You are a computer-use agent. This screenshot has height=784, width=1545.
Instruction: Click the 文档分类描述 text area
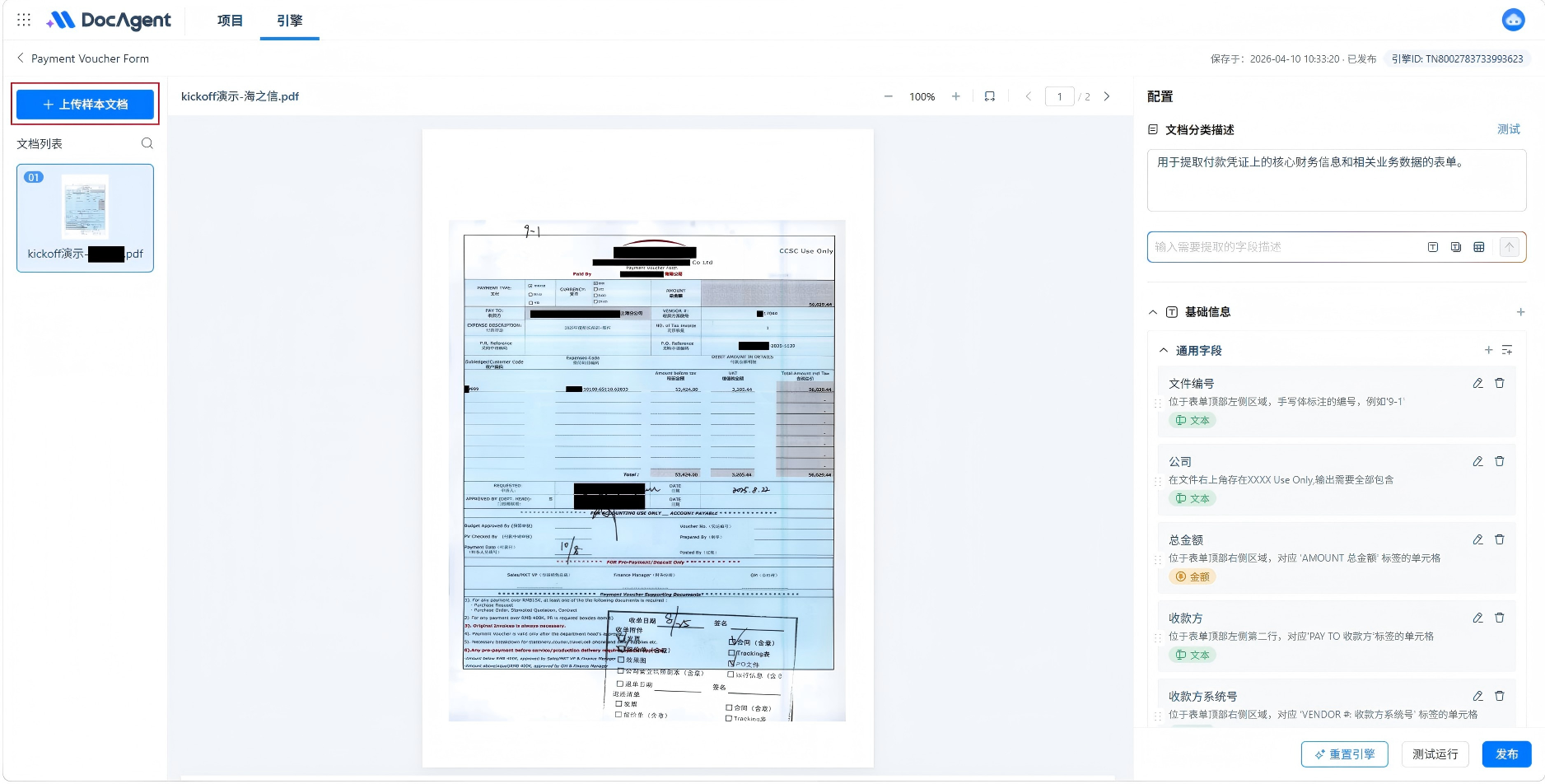tap(1337, 180)
